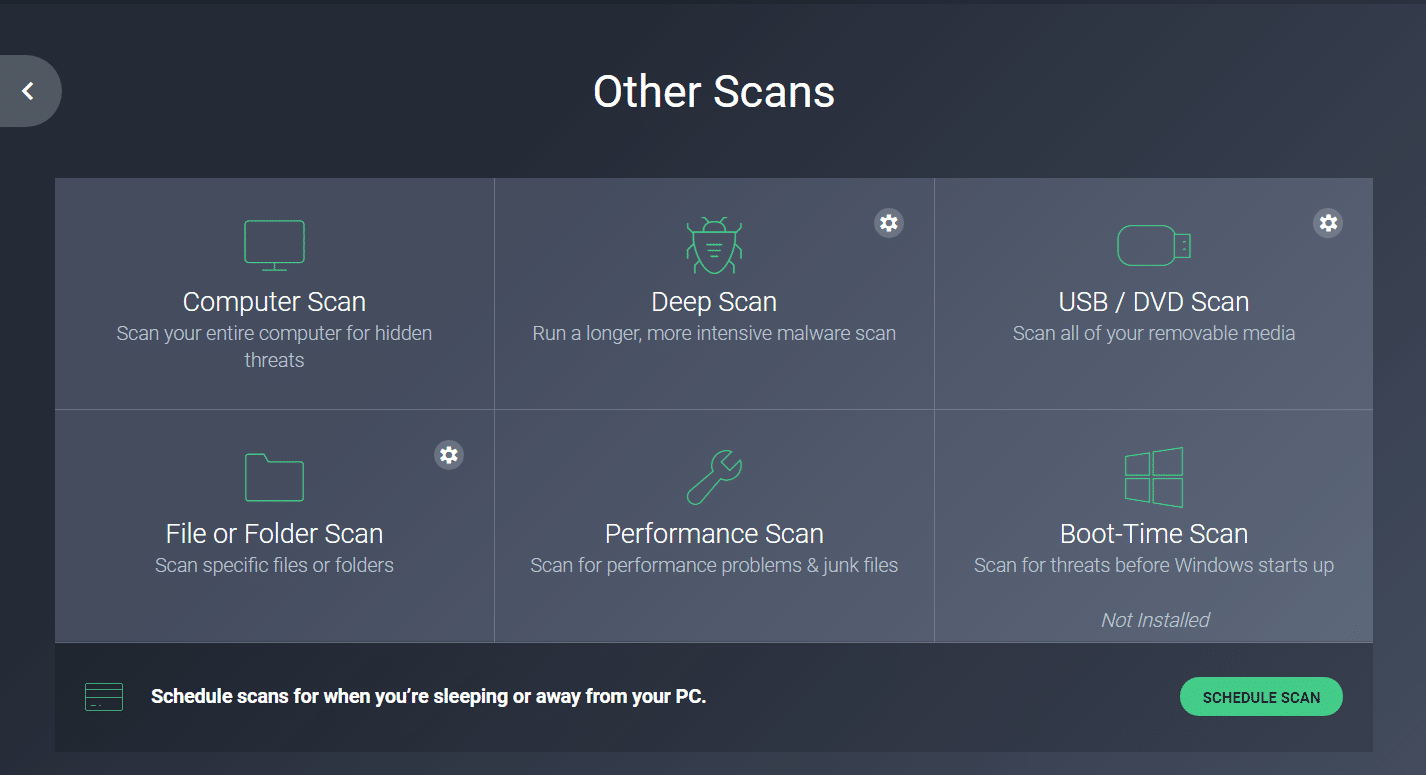Open the Other Scans header area
The width and height of the screenshot is (1426, 775).
click(713, 91)
